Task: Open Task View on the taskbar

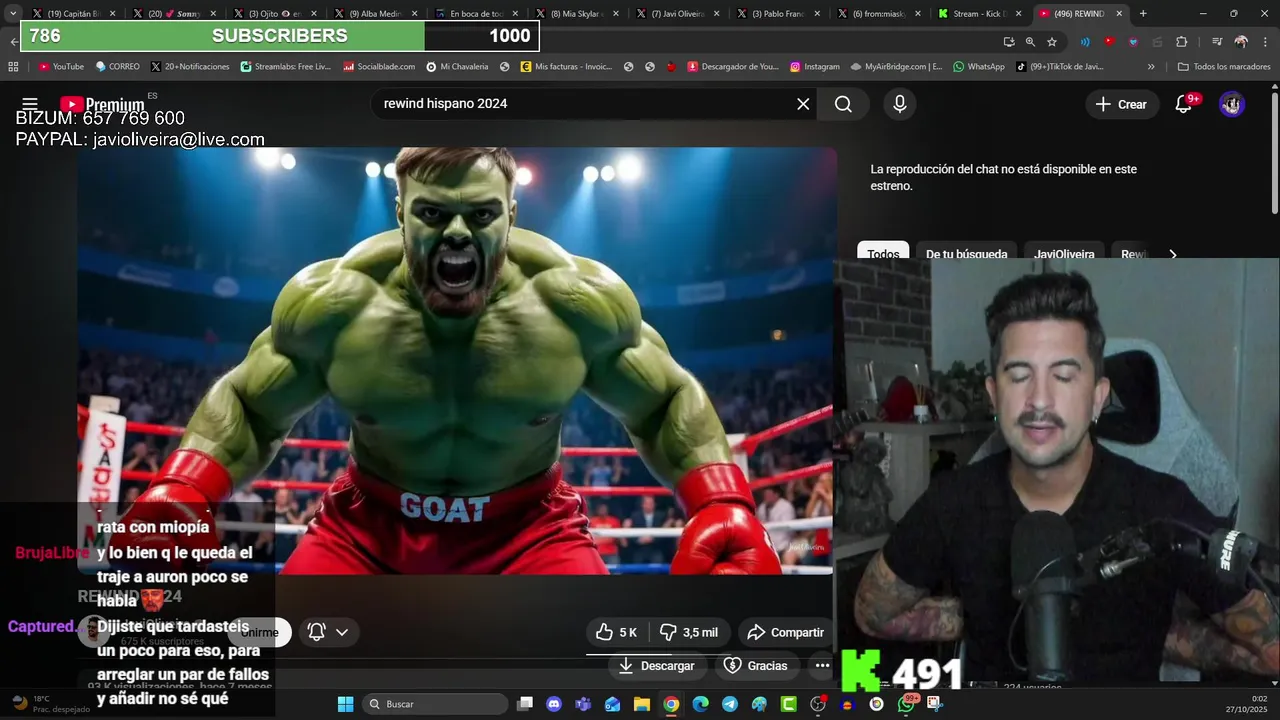Action: 525,704
